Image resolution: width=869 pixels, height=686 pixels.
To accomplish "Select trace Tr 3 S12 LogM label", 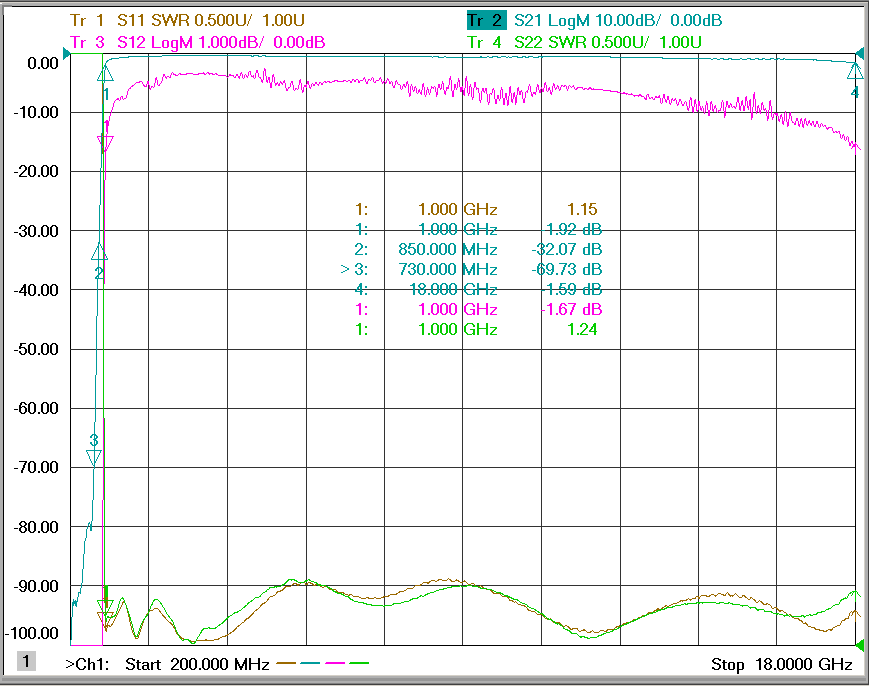I will click(197, 42).
